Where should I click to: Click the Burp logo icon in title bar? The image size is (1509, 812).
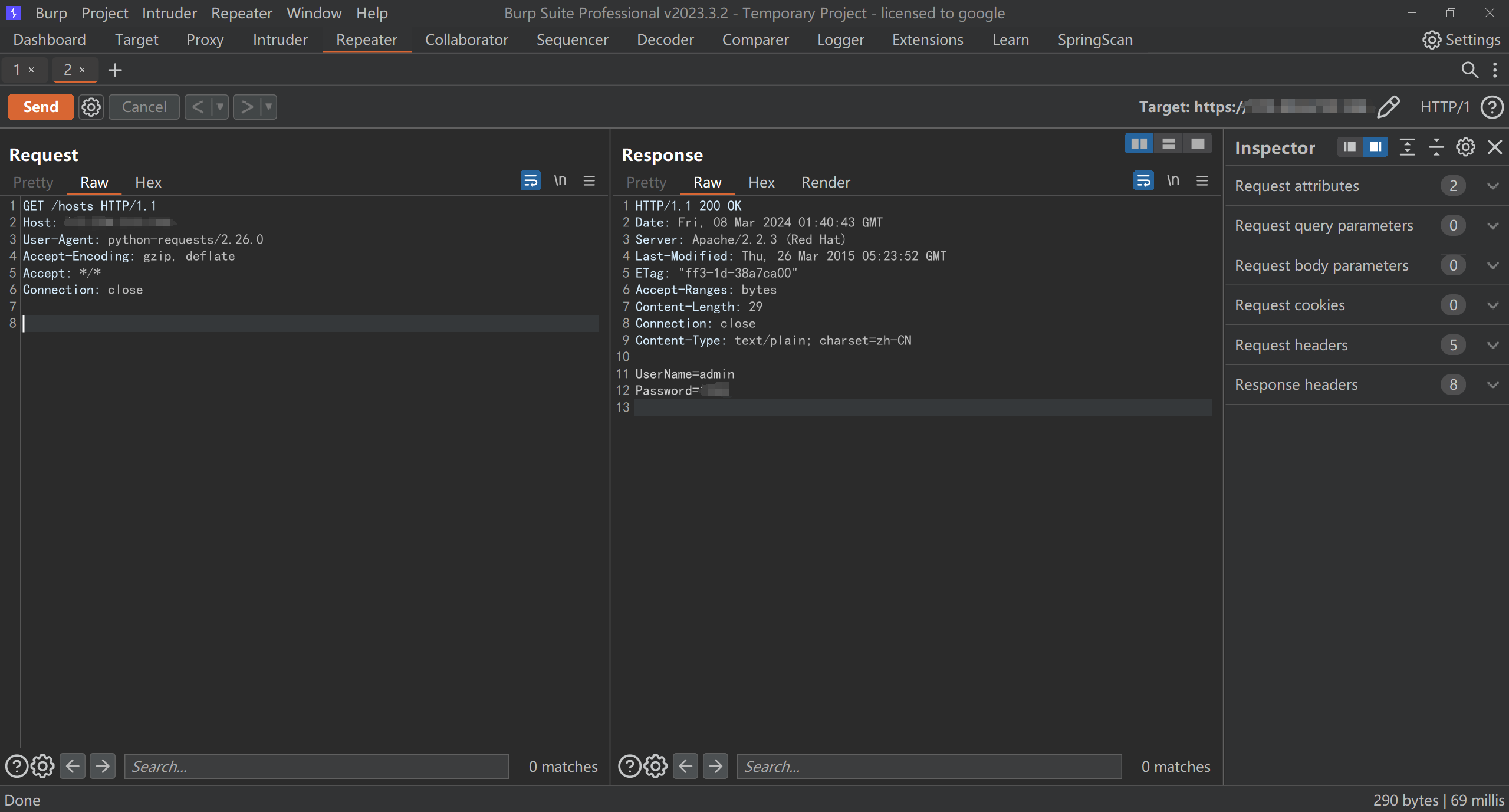coord(13,12)
